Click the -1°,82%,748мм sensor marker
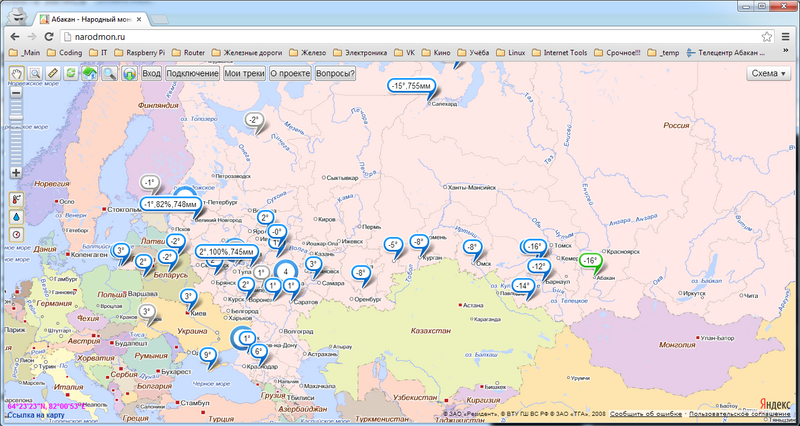 [x=170, y=204]
